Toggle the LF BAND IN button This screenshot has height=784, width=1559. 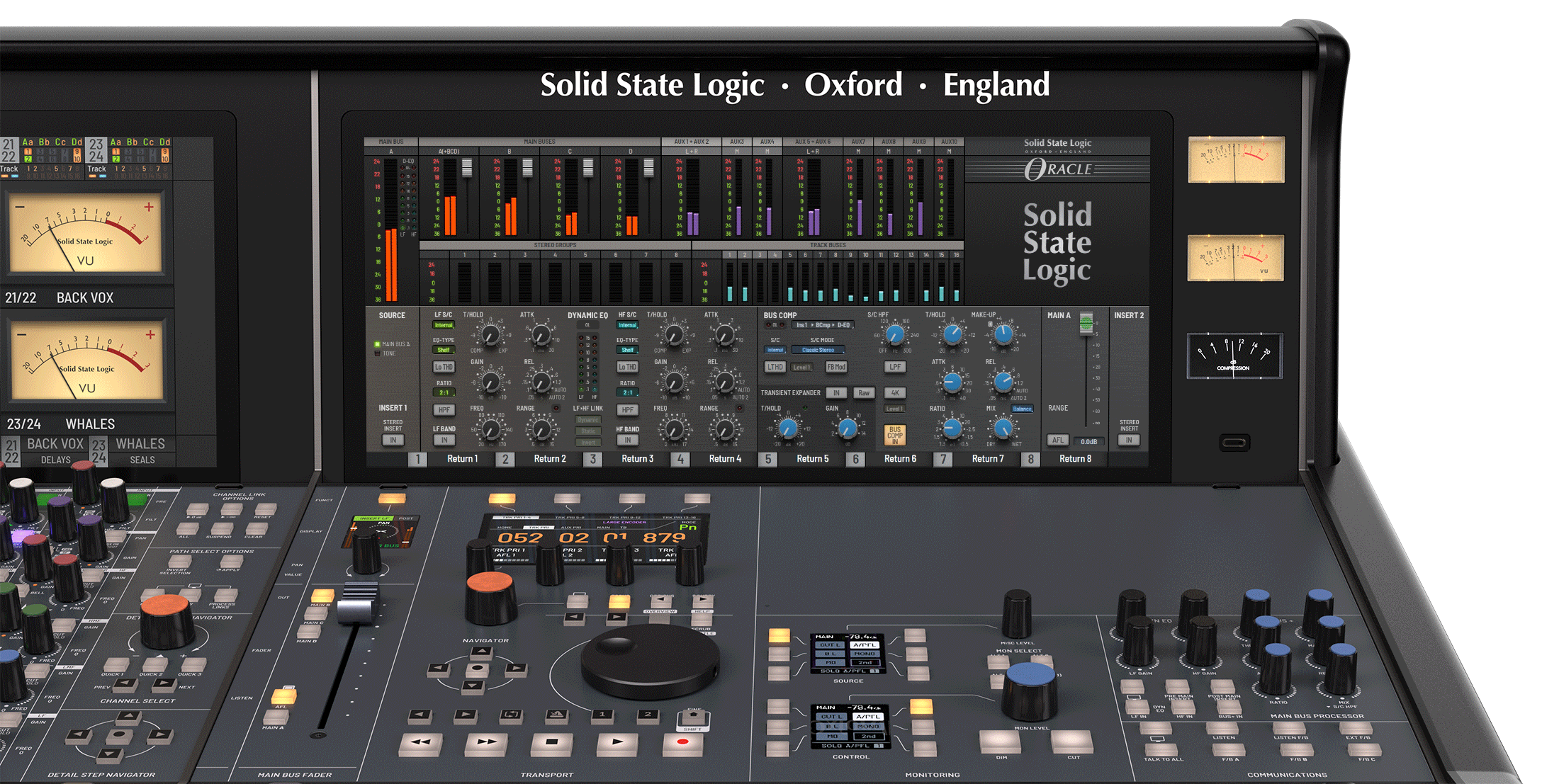(x=445, y=440)
